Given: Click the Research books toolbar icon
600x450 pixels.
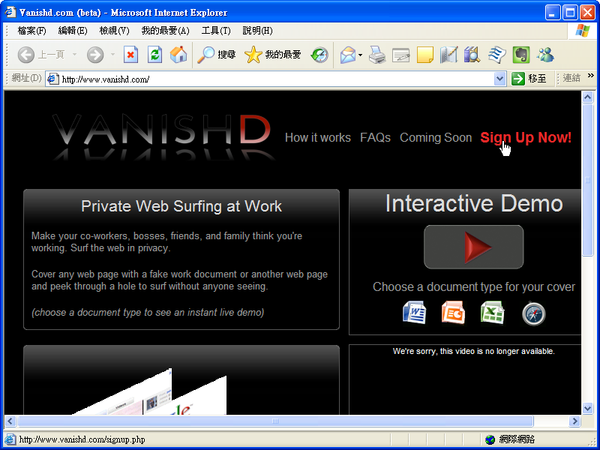Looking at the screenshot, I should tap(472, 55).
